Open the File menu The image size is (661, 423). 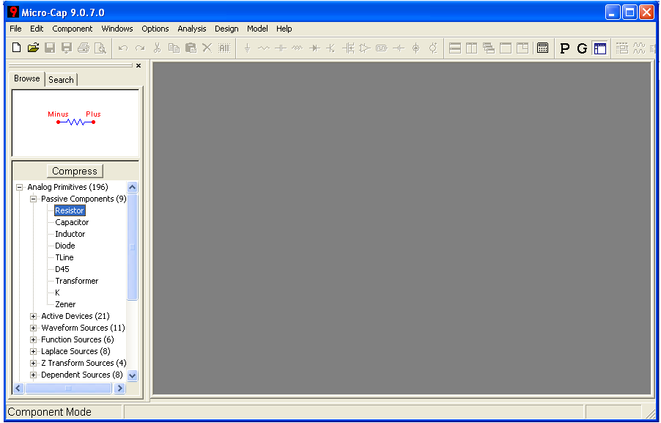tap(15, 29)
